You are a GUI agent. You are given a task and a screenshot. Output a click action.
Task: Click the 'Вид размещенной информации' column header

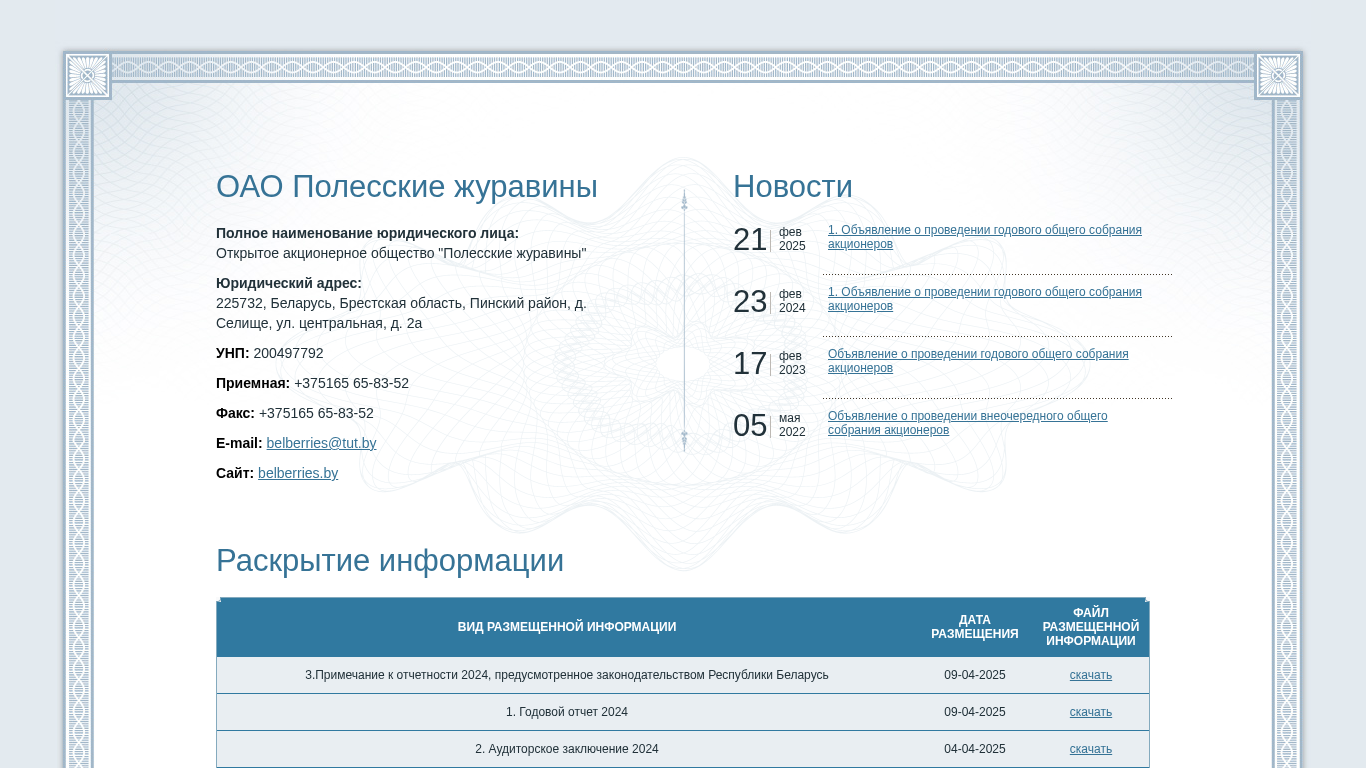[x=566, y=627]
